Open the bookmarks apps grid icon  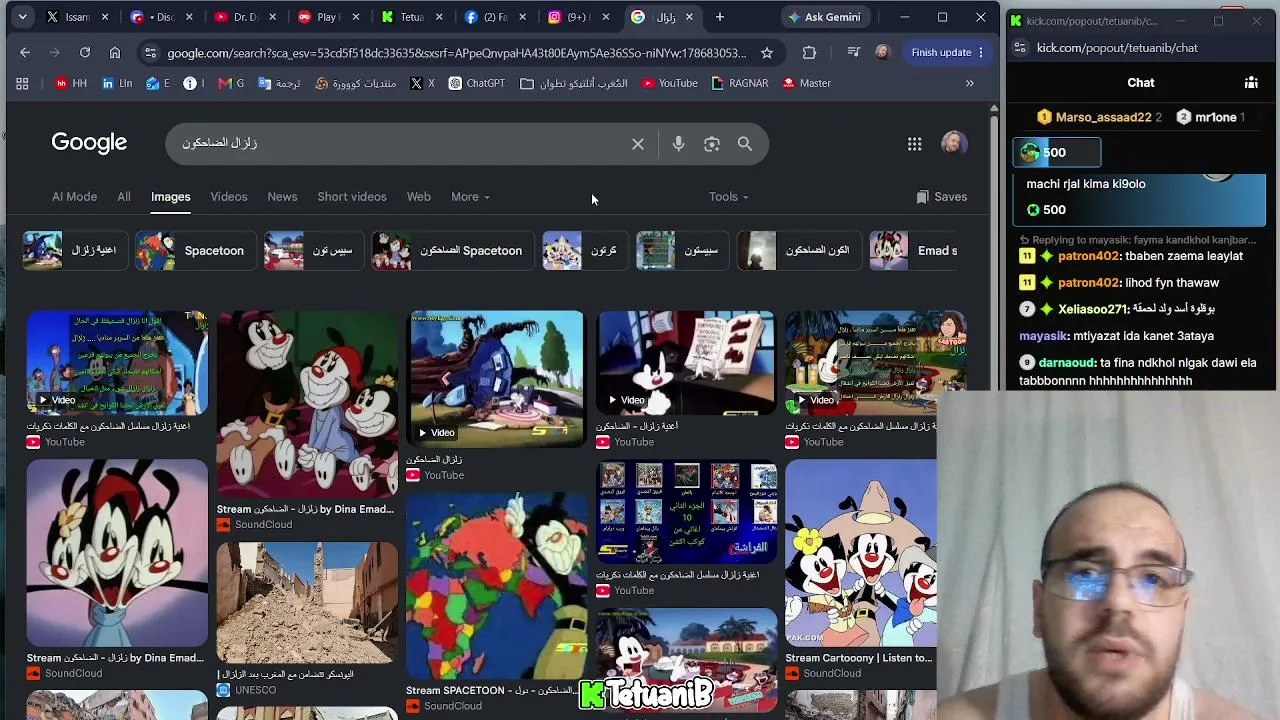(22, 84)
